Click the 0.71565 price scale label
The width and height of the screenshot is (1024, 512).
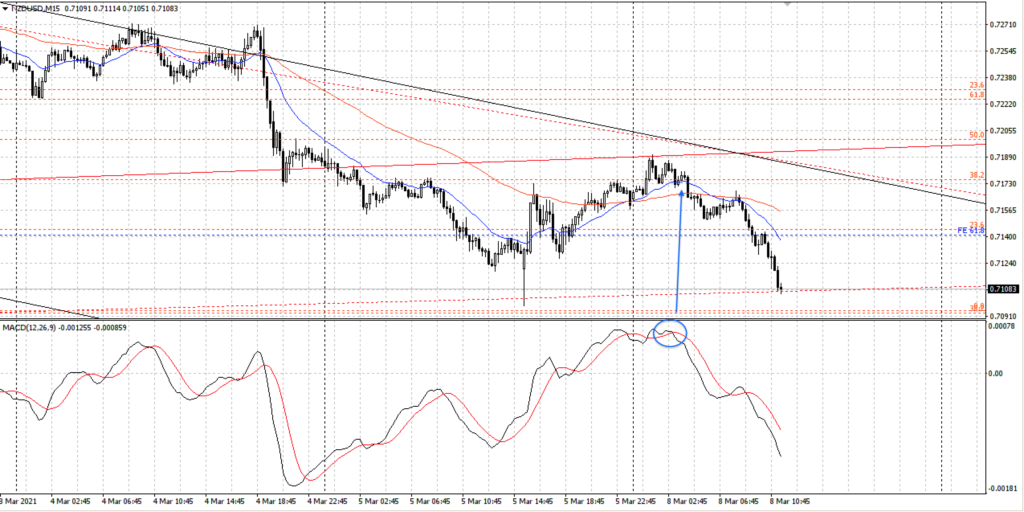point(1002,210)
